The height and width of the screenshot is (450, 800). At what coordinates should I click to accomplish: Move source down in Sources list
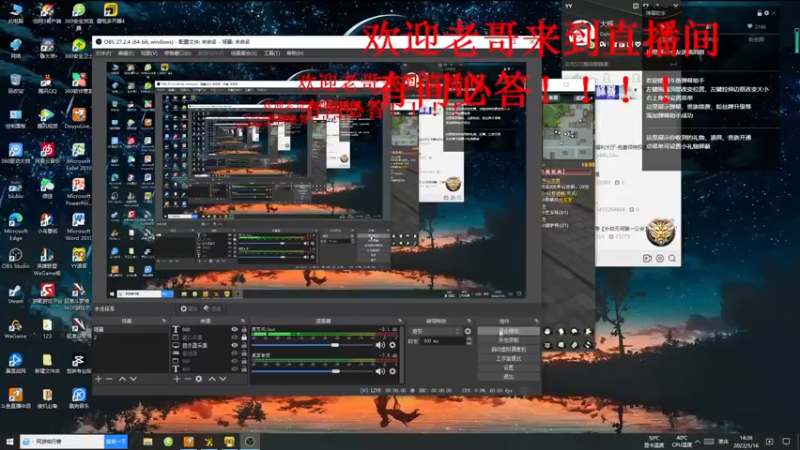(223, 379)
